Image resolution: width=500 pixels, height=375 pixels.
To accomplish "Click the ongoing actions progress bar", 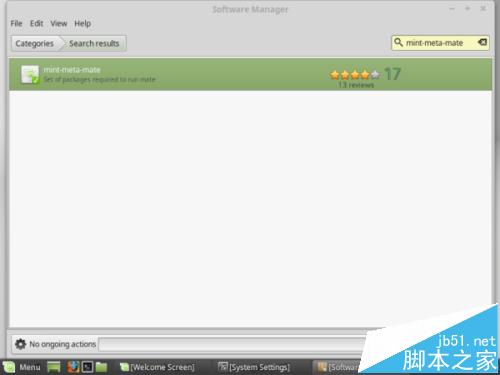I will (233, 344).
